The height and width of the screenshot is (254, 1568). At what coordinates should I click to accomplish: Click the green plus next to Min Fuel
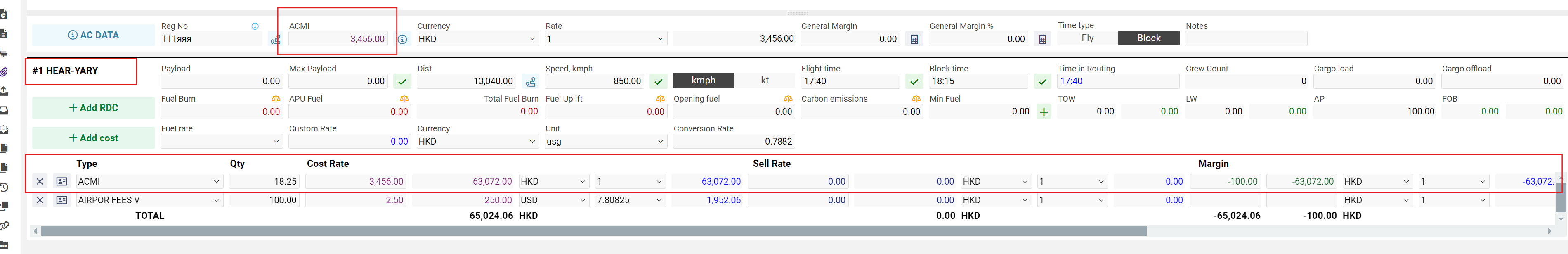pos(1043,112)
